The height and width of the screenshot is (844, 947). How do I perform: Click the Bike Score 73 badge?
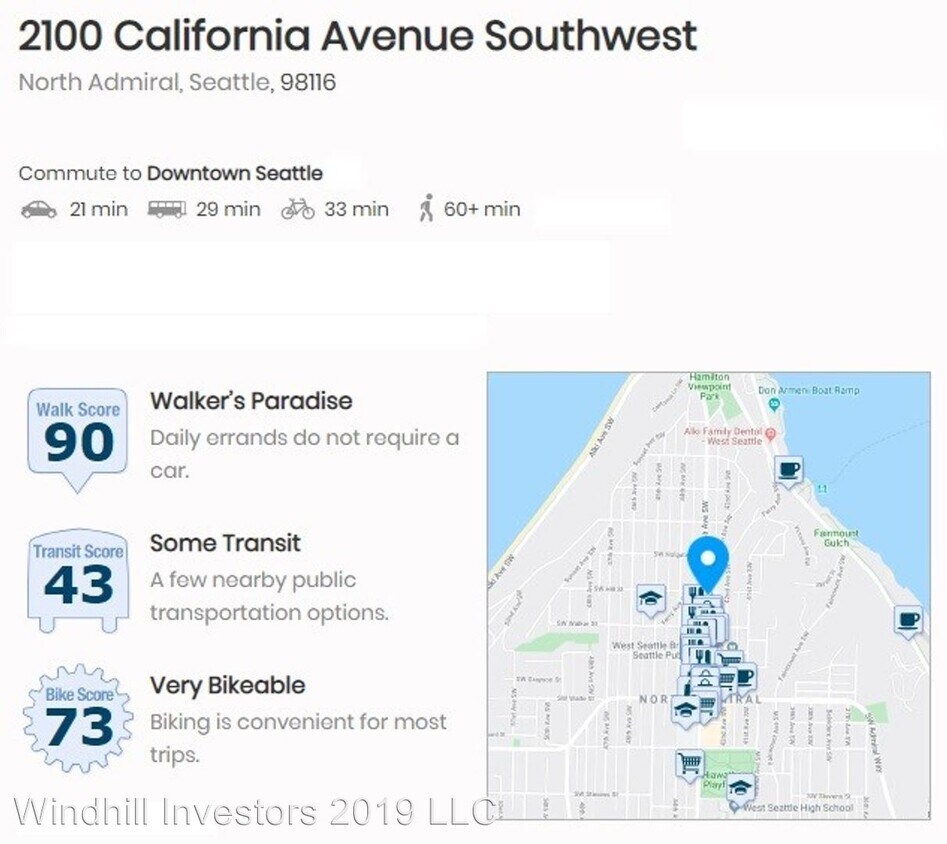pyautogui.click(x=77, y=717)
